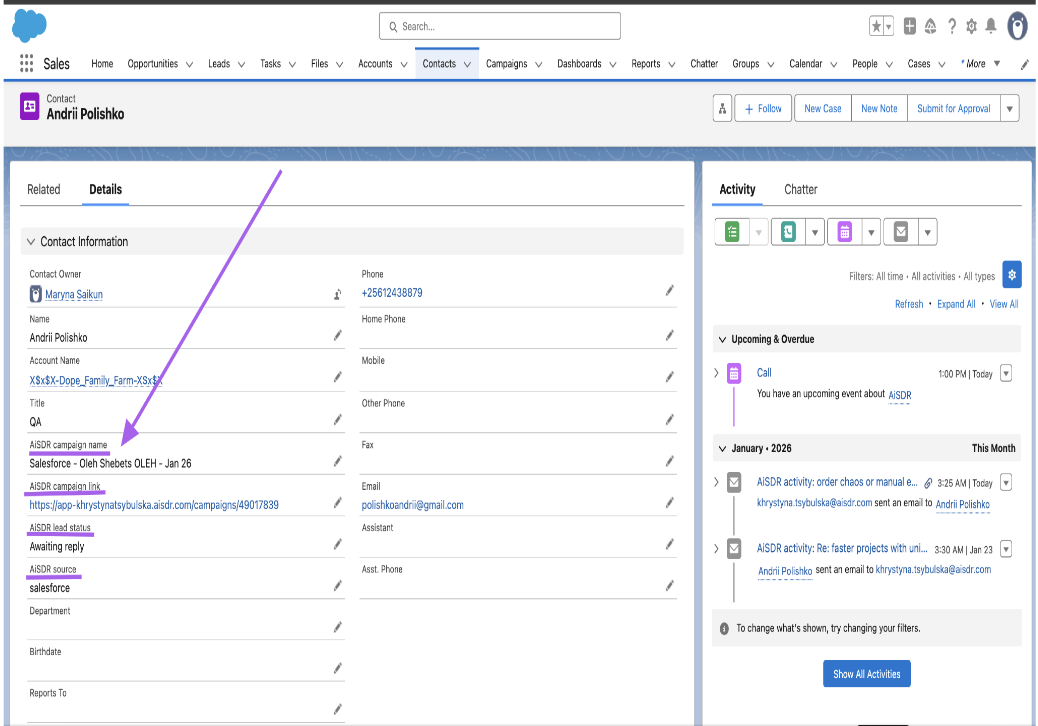View the contact hierarchy icon
The image size is (1038, 726).
point(722,109)
